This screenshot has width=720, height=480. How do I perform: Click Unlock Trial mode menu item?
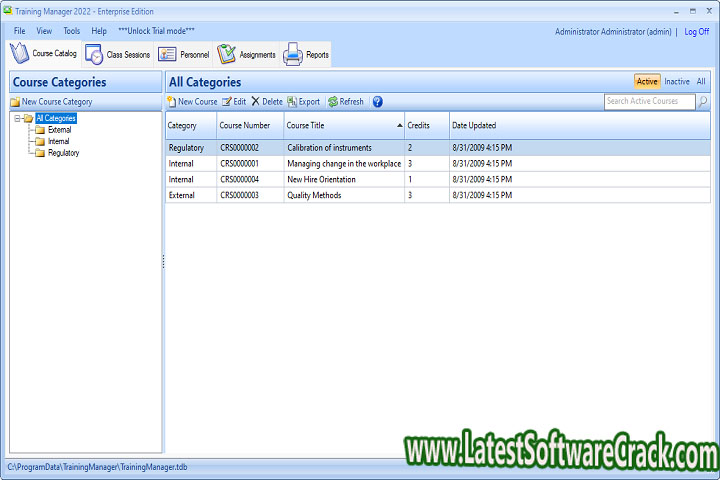point(156,31)
